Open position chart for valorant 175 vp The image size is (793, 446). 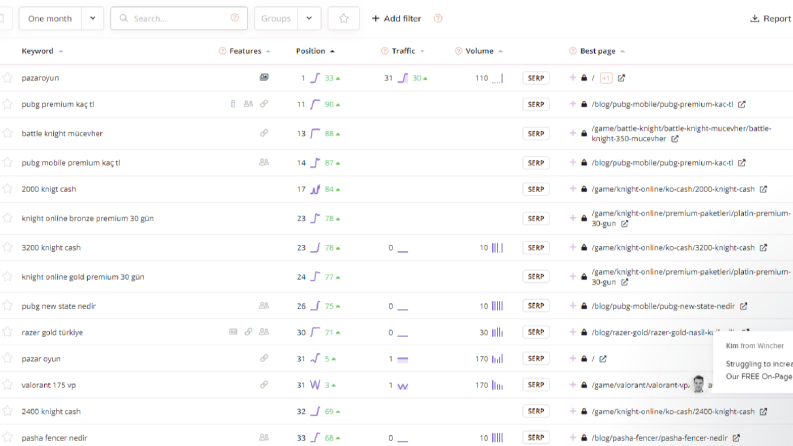click(315, 385)
